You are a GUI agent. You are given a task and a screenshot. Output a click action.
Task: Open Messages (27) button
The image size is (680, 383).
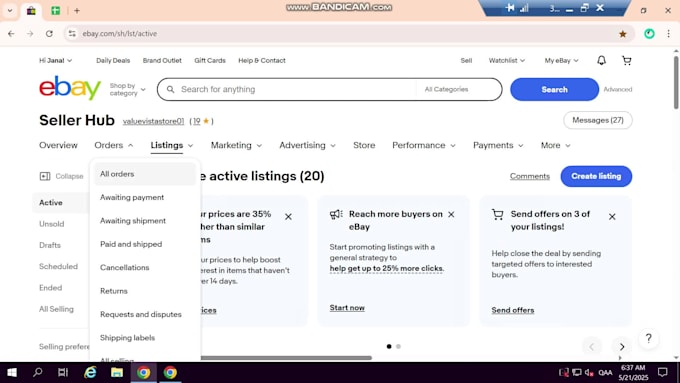click(x=598, y=120)
